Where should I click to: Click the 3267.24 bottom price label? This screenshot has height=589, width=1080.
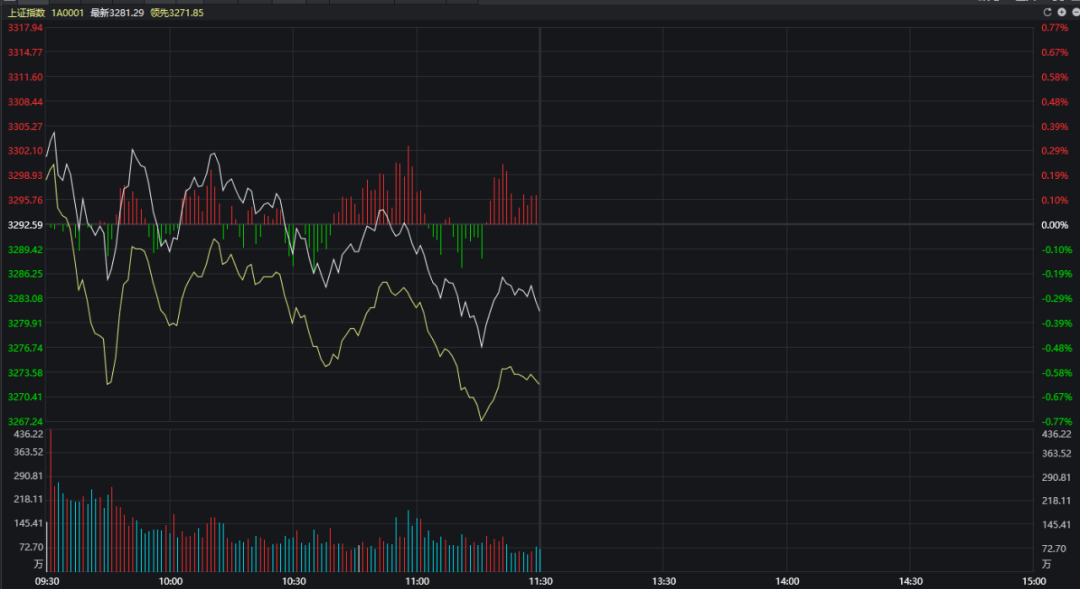point(25,422)
